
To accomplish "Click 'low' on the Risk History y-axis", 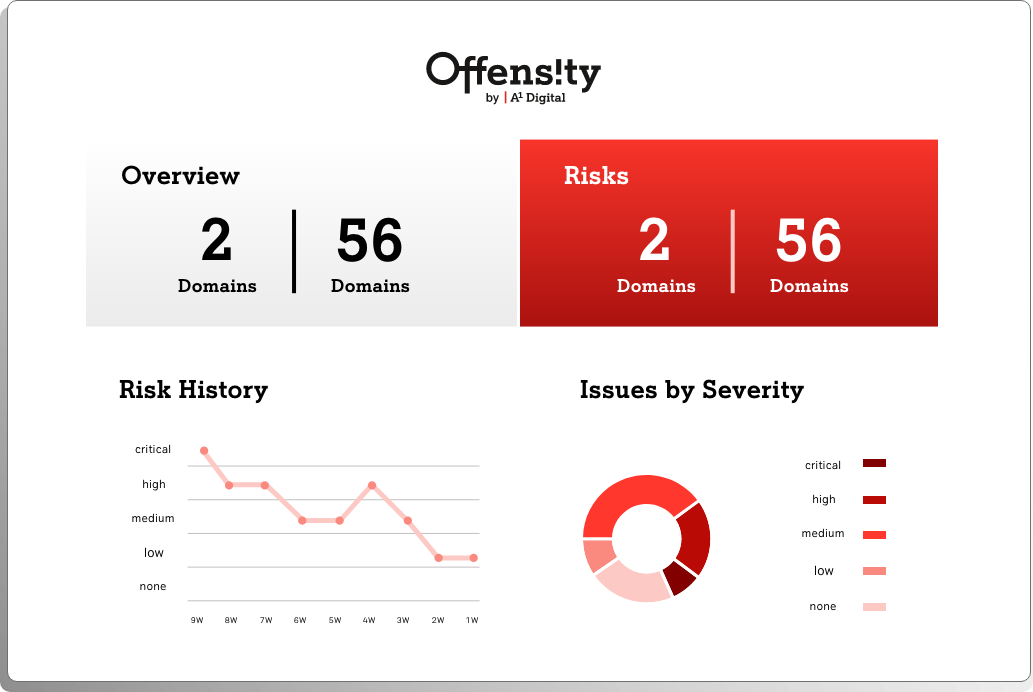I will pyautogui.click(x=154, y=553).
